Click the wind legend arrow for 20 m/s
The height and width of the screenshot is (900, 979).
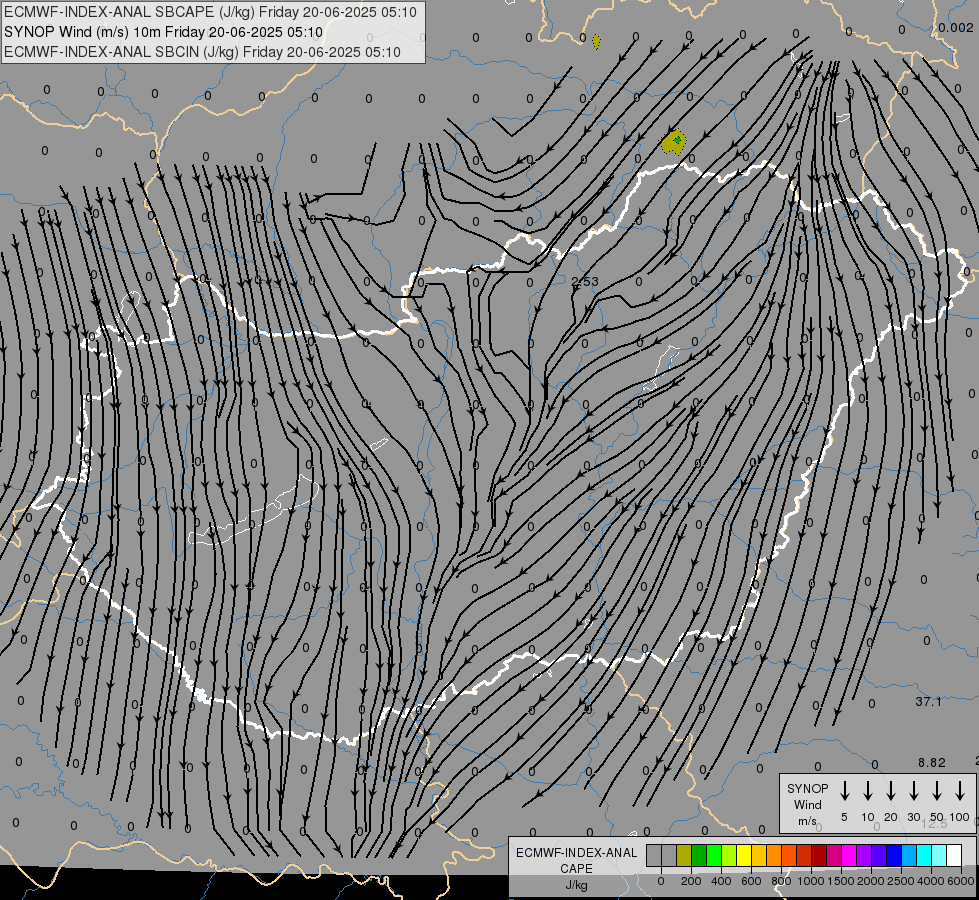(890, 791)
